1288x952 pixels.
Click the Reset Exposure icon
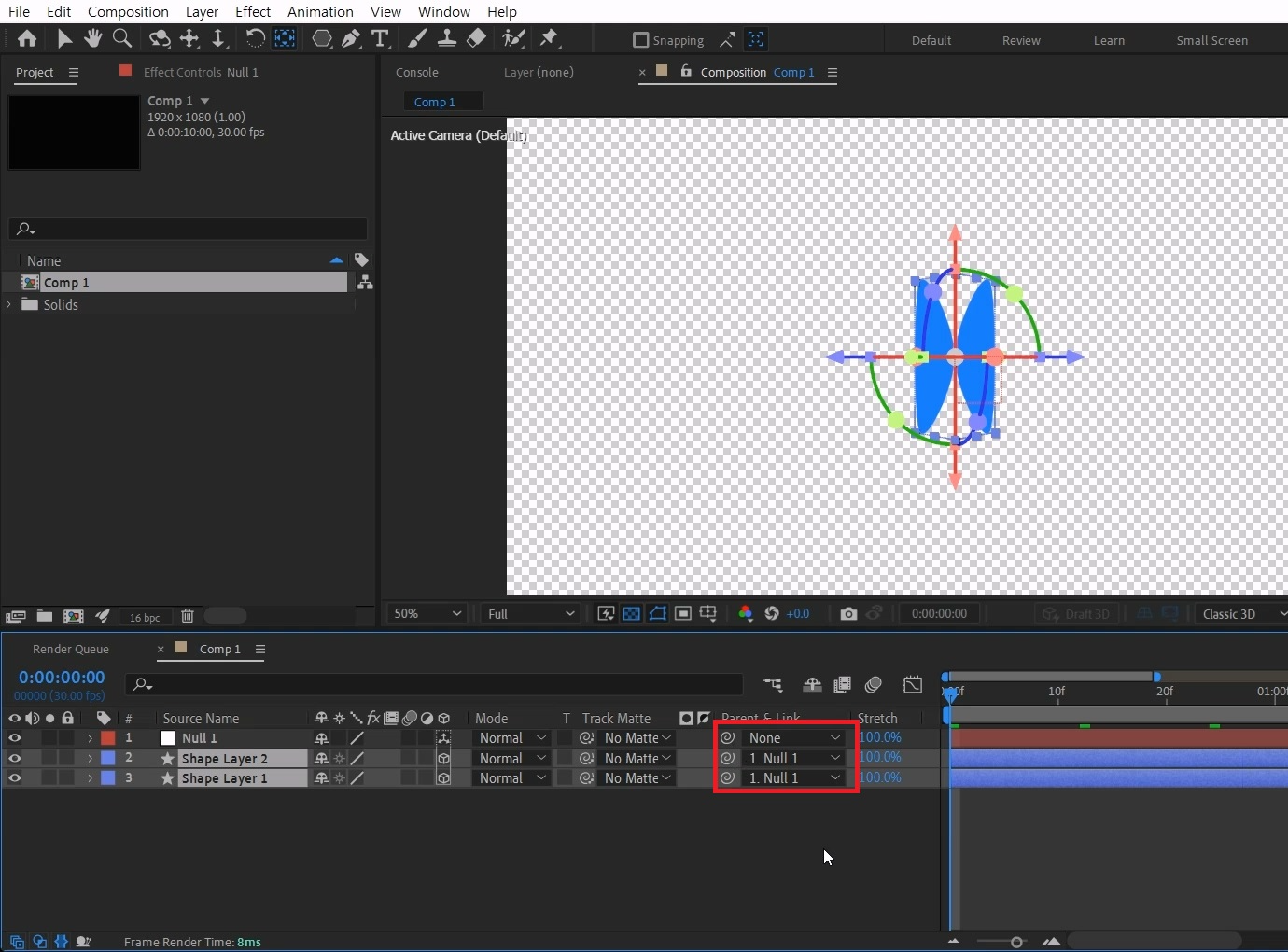772,614
